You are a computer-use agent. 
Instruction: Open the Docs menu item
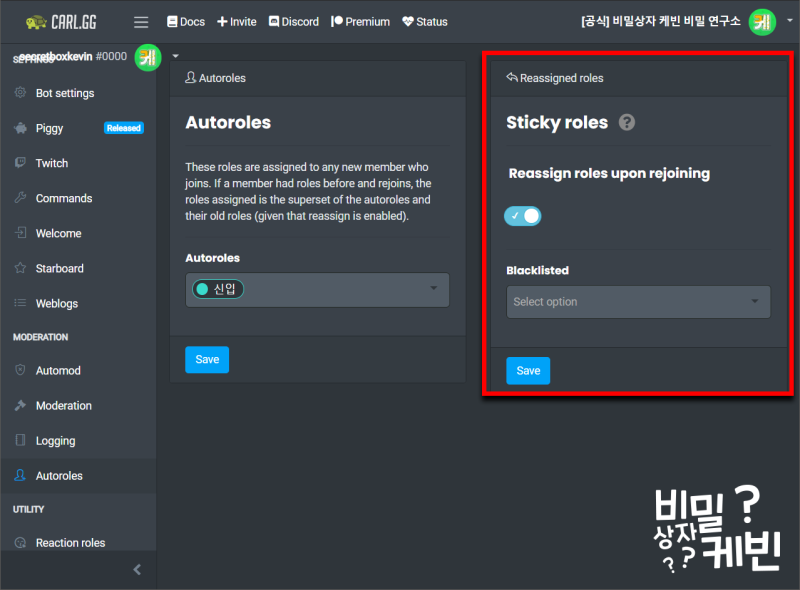186,22
